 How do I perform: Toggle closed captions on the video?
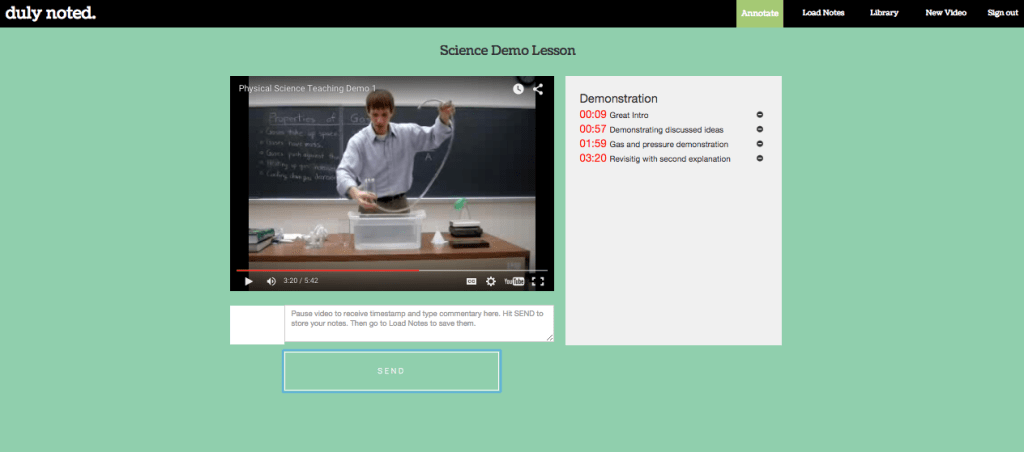click(x=471, y=281)
